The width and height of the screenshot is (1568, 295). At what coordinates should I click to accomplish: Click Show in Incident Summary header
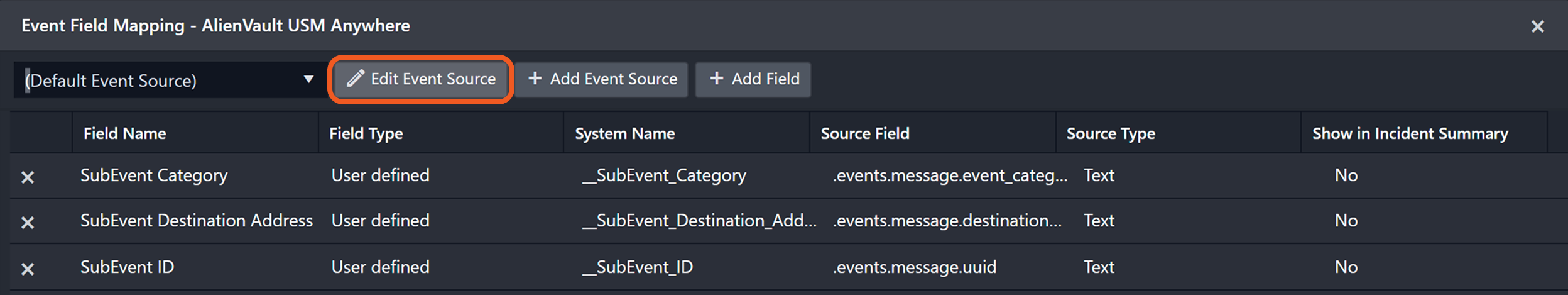(1410, 133)
